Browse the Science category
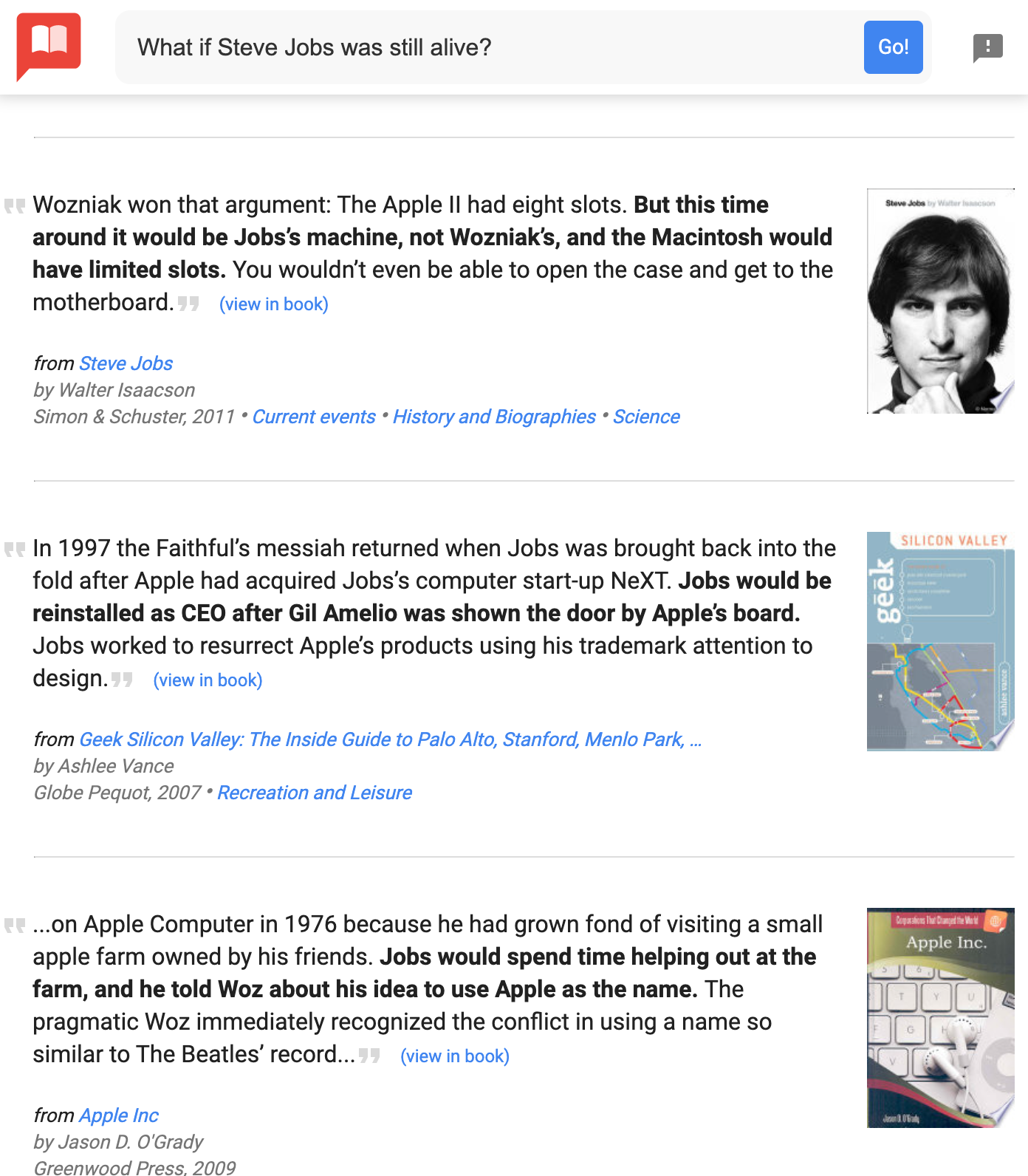 point(646,417)
